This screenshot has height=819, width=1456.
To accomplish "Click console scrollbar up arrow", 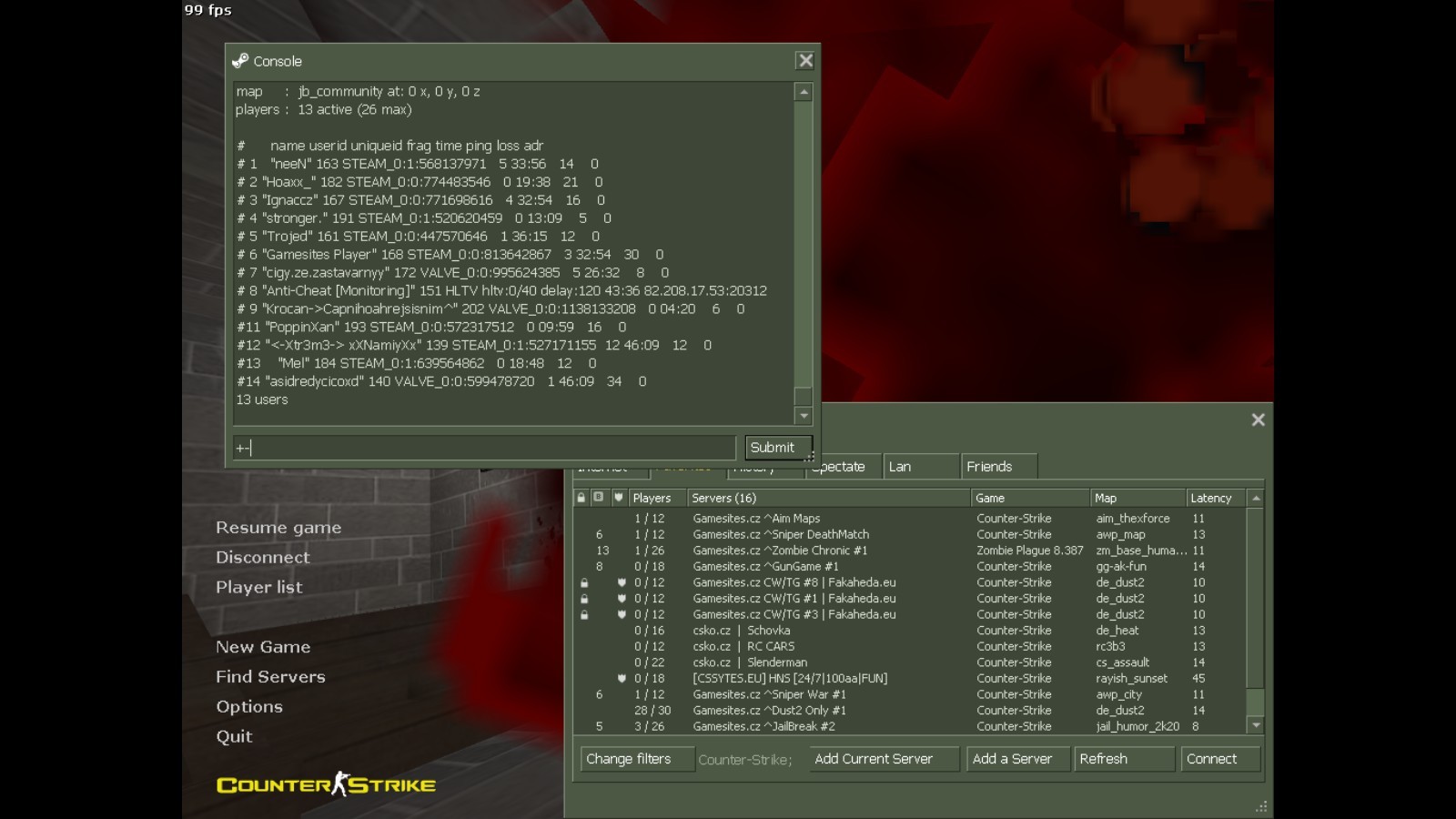I will coord(803,92).
